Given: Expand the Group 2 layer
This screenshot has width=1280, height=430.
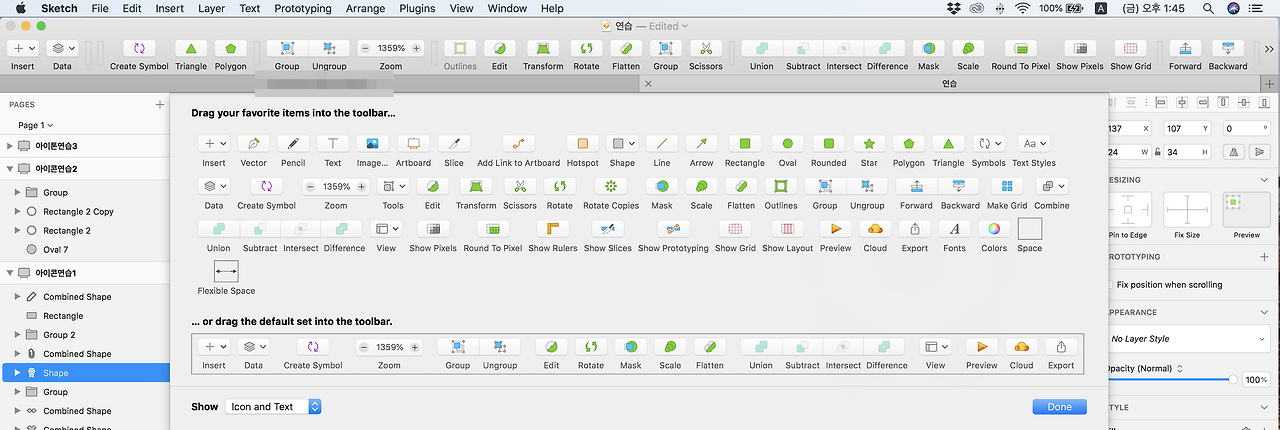Looking at the screenshot, I should (18, 335).
